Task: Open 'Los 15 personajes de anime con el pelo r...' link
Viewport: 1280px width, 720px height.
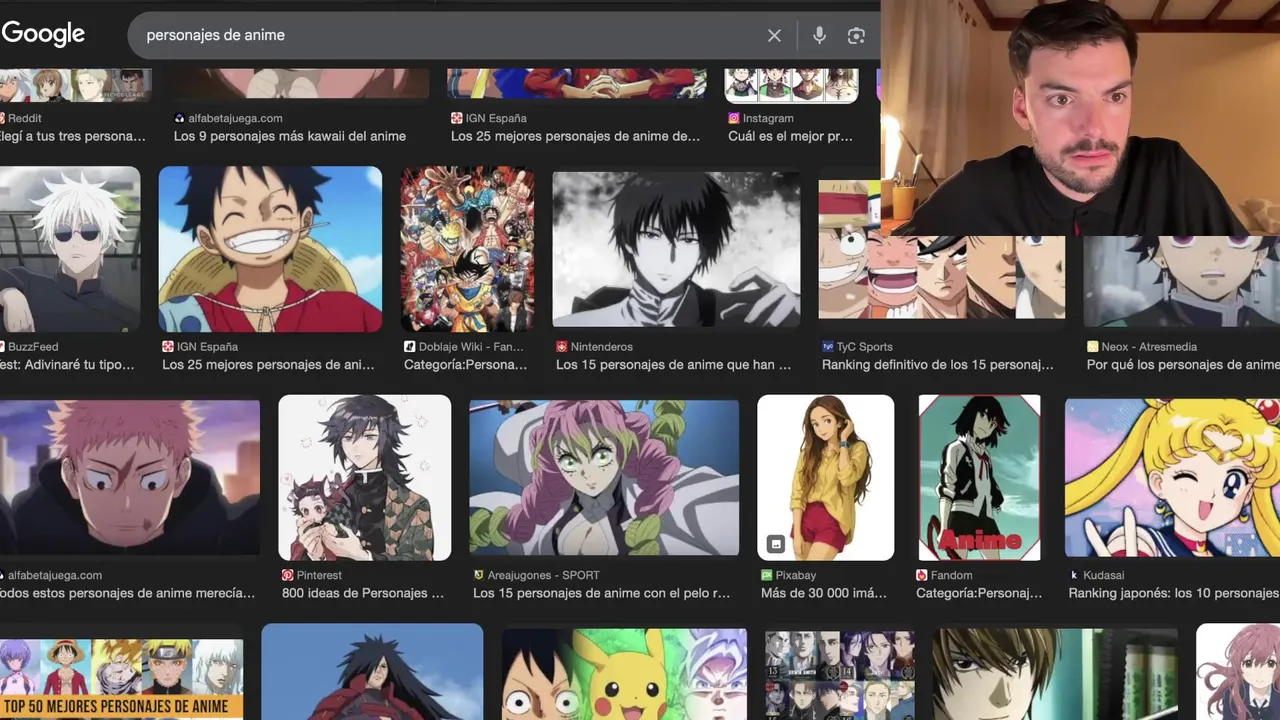Action: tap(601, 593)
